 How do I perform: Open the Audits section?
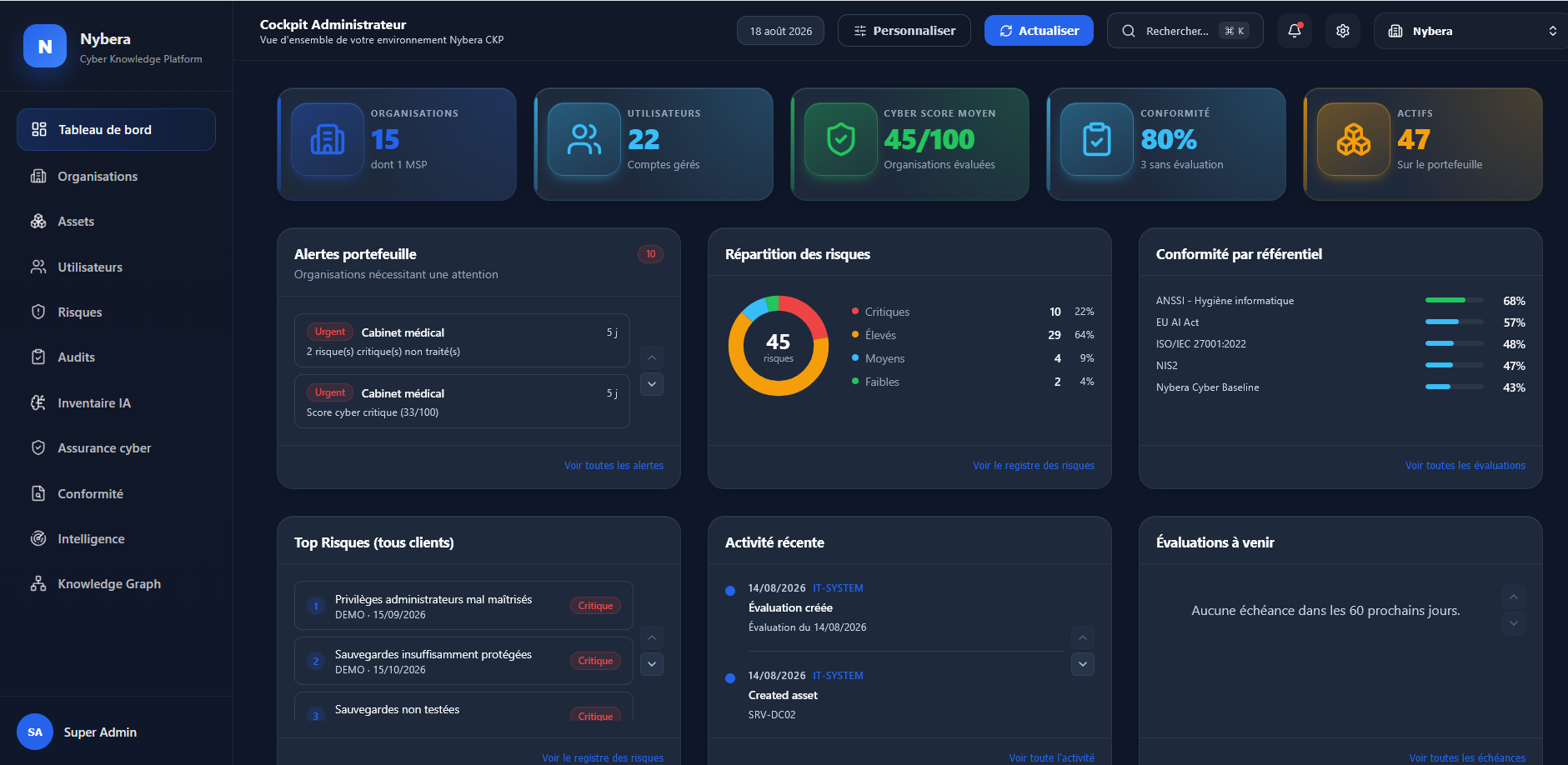coord(116,357)
